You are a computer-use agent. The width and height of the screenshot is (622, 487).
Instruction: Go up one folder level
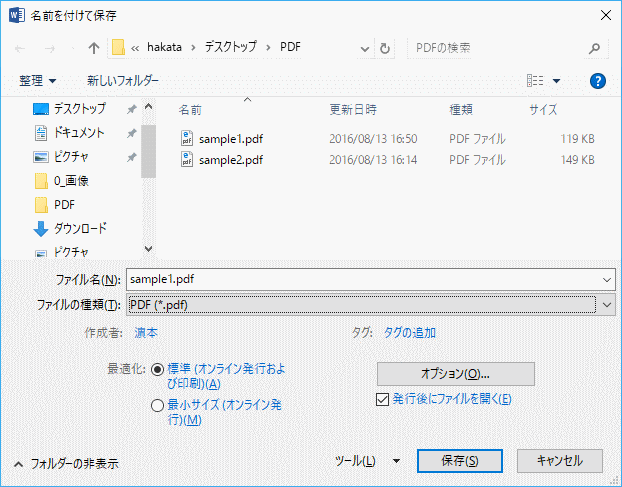pyautogui.click(x=94, y=48)
